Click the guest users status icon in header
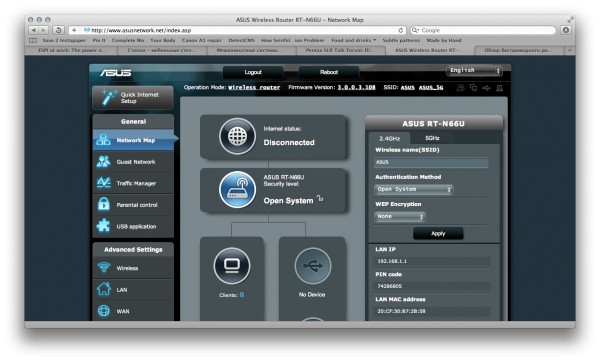This screenshot has width=600, height=362. (x=461, y=88)
